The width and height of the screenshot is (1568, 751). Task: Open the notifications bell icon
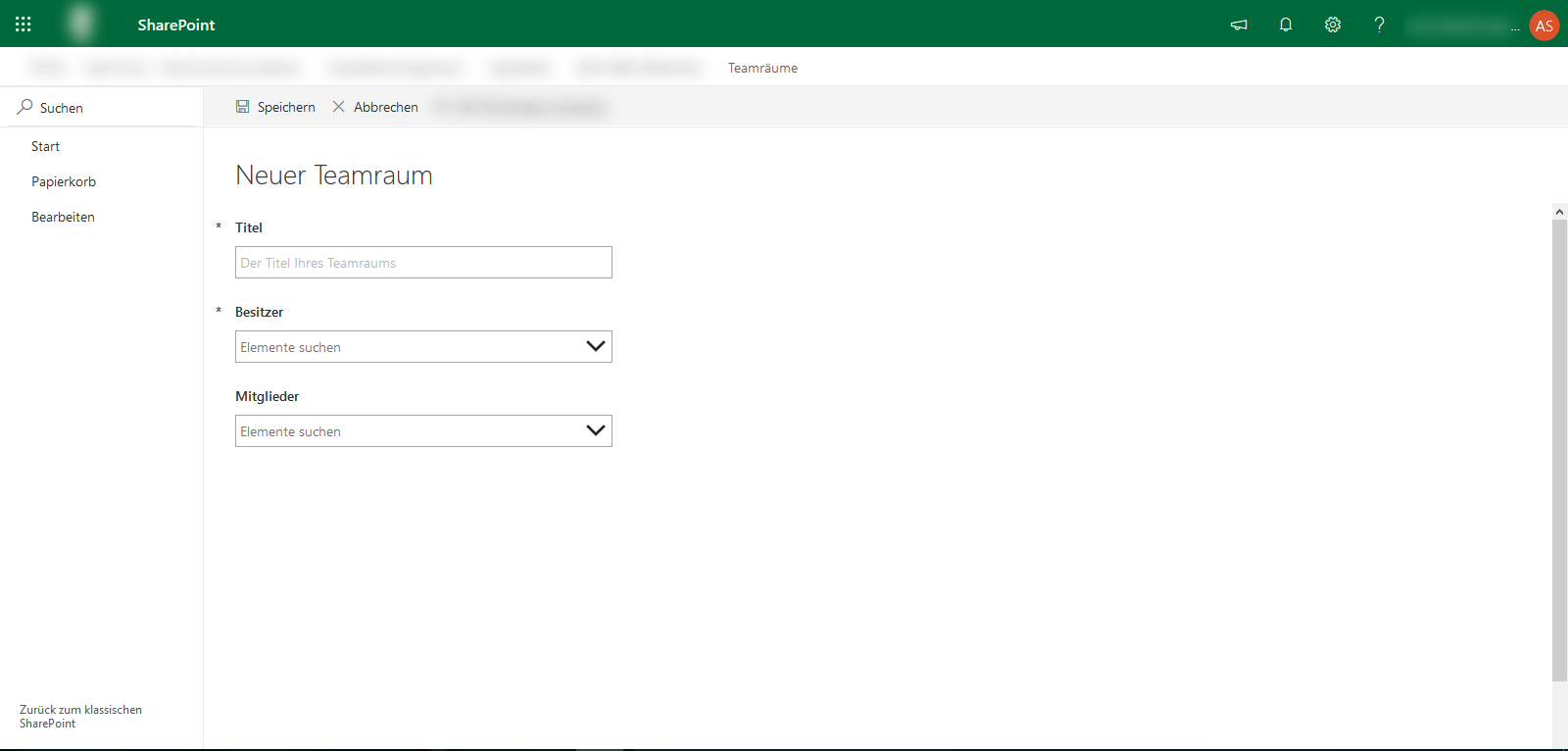point(1286,25)
